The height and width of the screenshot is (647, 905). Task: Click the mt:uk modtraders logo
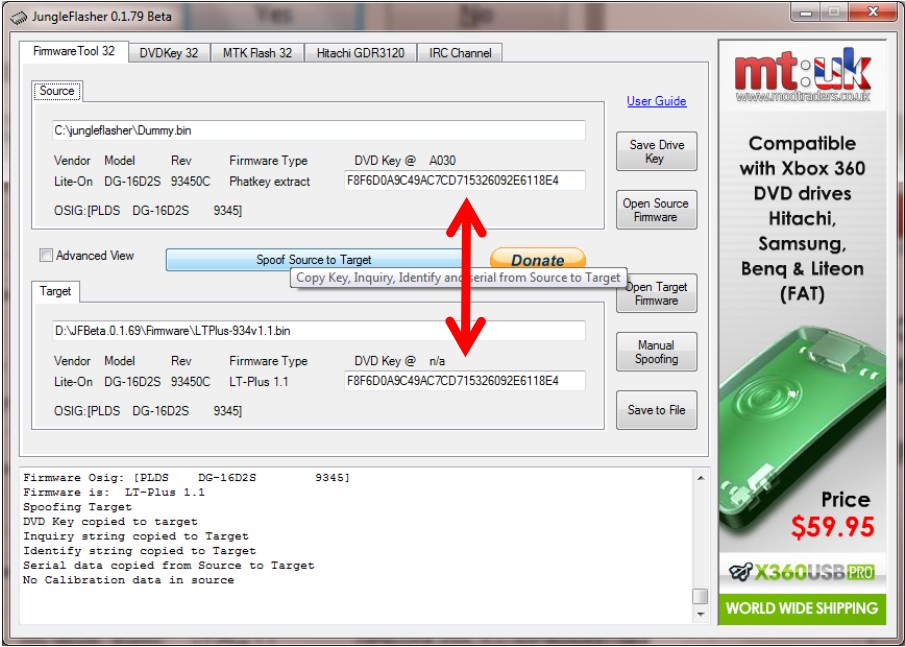pyautogui.click(x=802, y=75)
